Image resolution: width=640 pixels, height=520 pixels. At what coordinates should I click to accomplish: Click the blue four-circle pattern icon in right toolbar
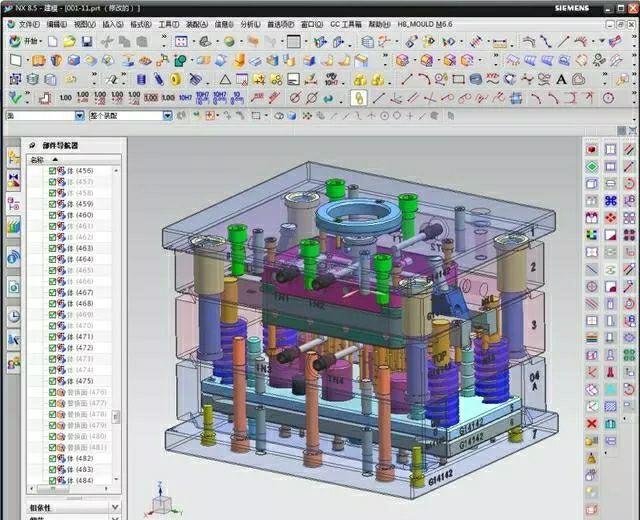tap(610, 201)
